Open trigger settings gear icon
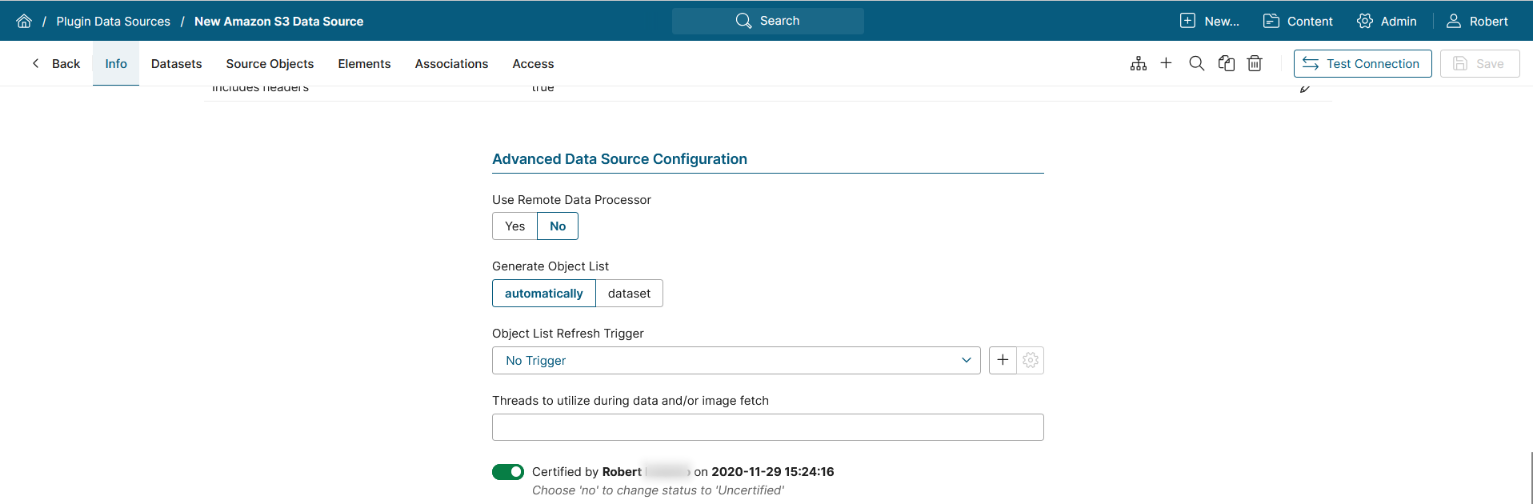 [x=1031, y=360]
